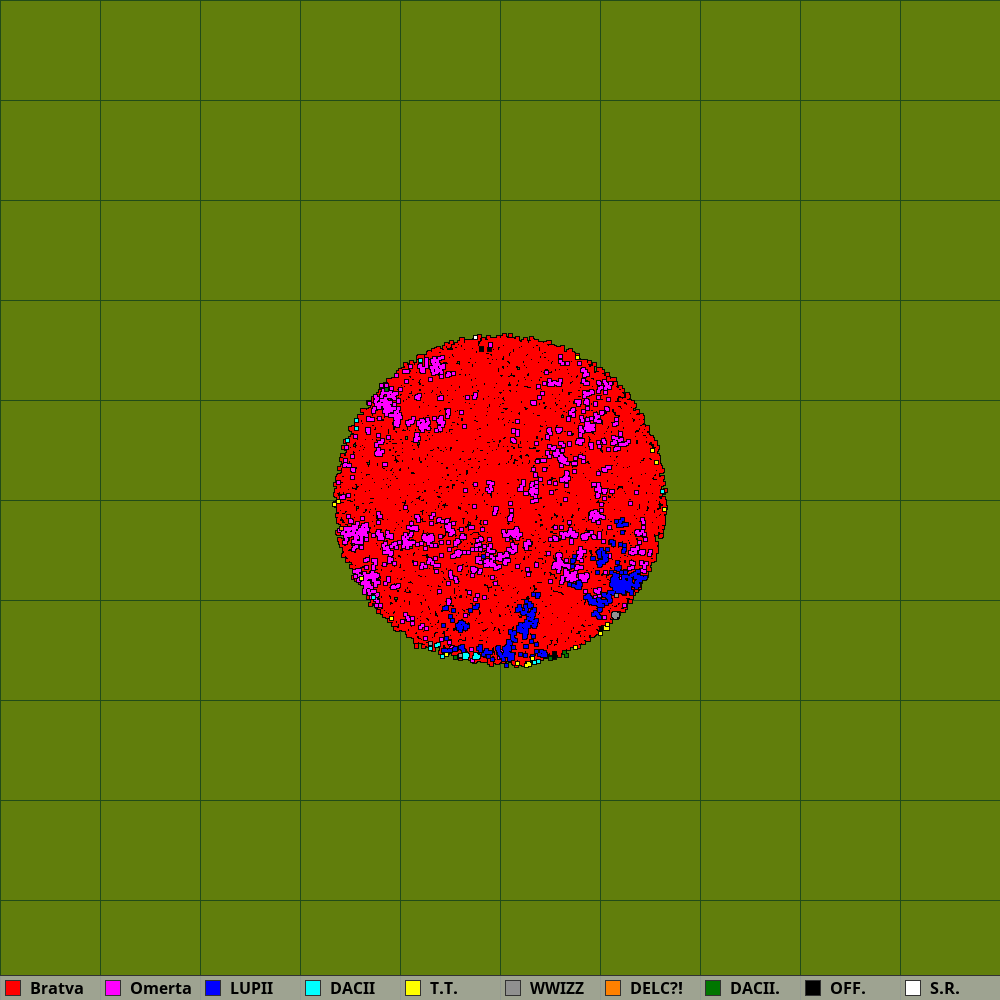
Task: Select the DELC?! label in legend
Action: coord(656,988)
